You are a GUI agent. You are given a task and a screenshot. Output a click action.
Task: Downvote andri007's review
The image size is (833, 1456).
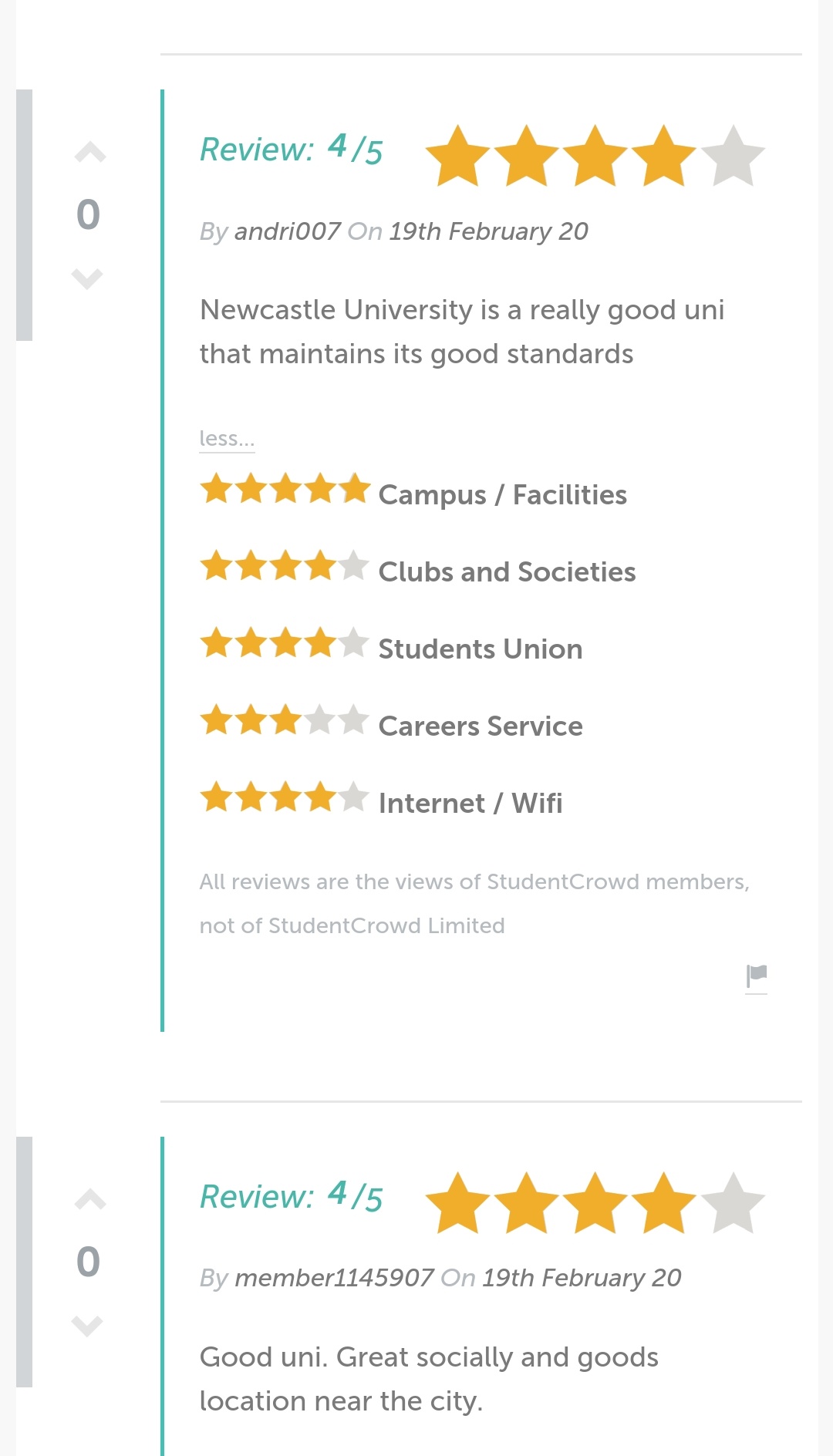point(87,278)
